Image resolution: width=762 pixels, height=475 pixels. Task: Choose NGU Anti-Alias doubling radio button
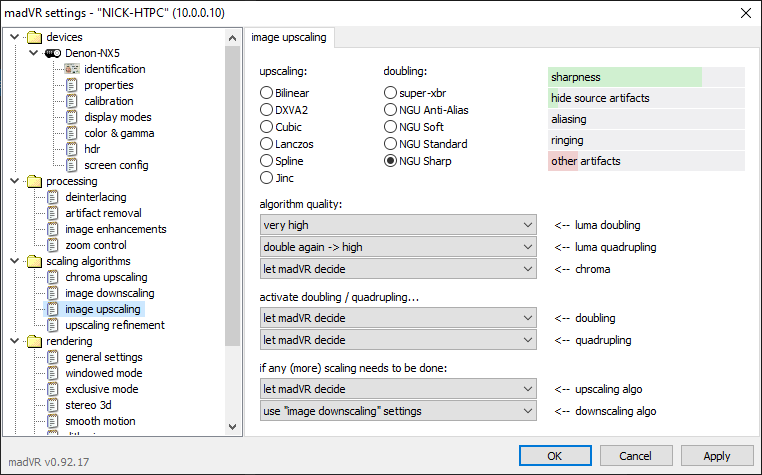coord(391,110)
